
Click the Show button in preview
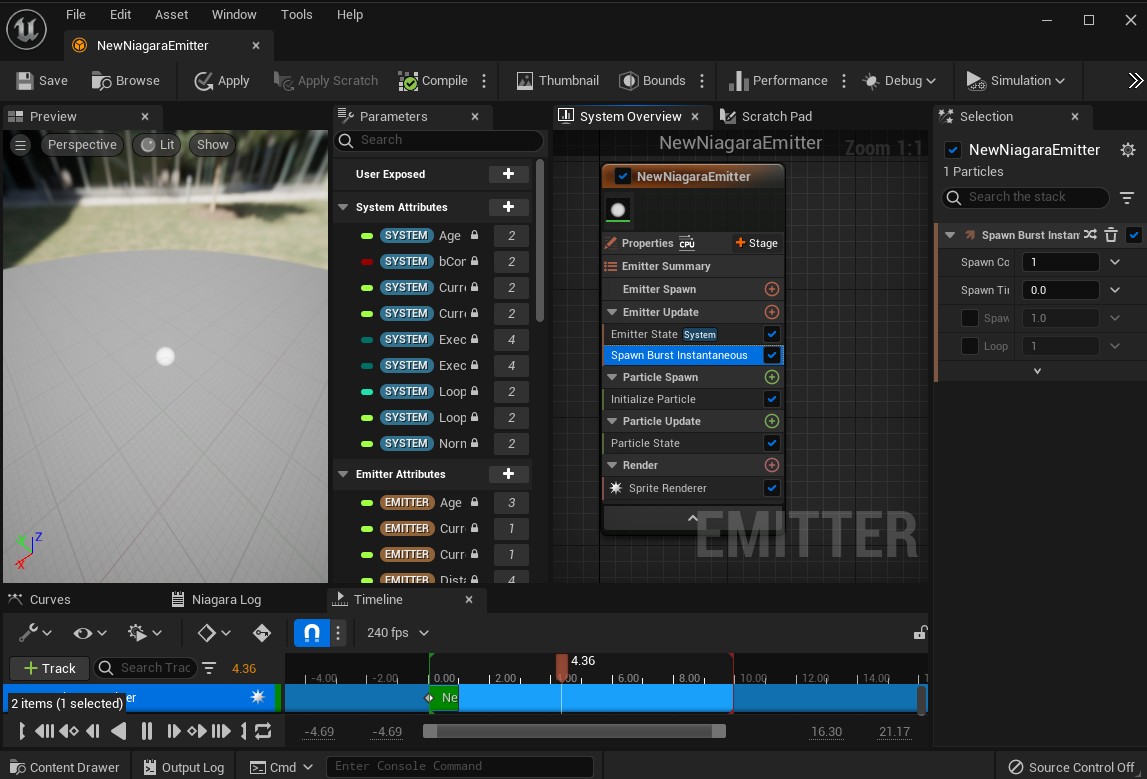[212, 145]
